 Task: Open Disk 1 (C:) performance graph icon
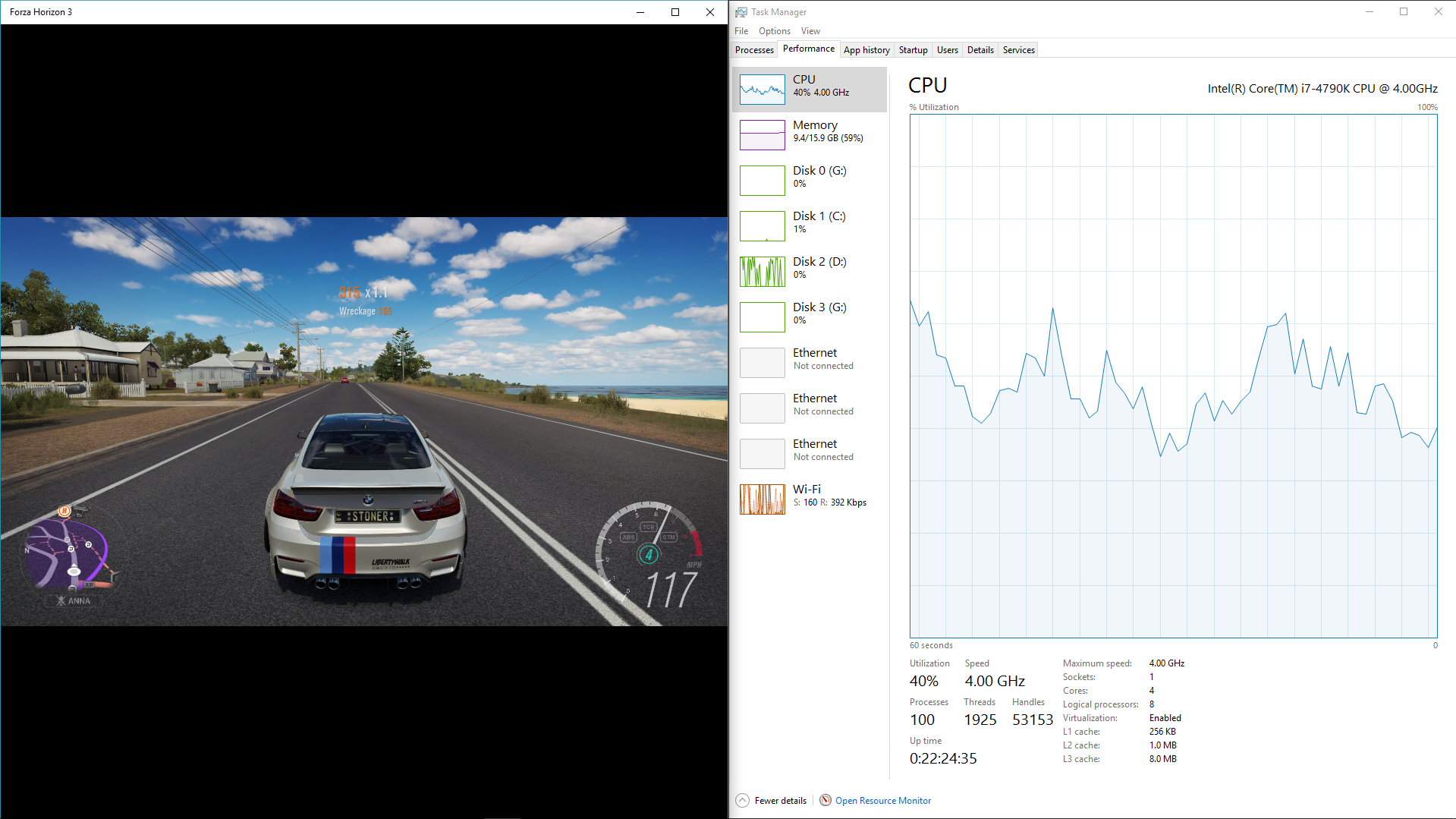pos(762,226)
